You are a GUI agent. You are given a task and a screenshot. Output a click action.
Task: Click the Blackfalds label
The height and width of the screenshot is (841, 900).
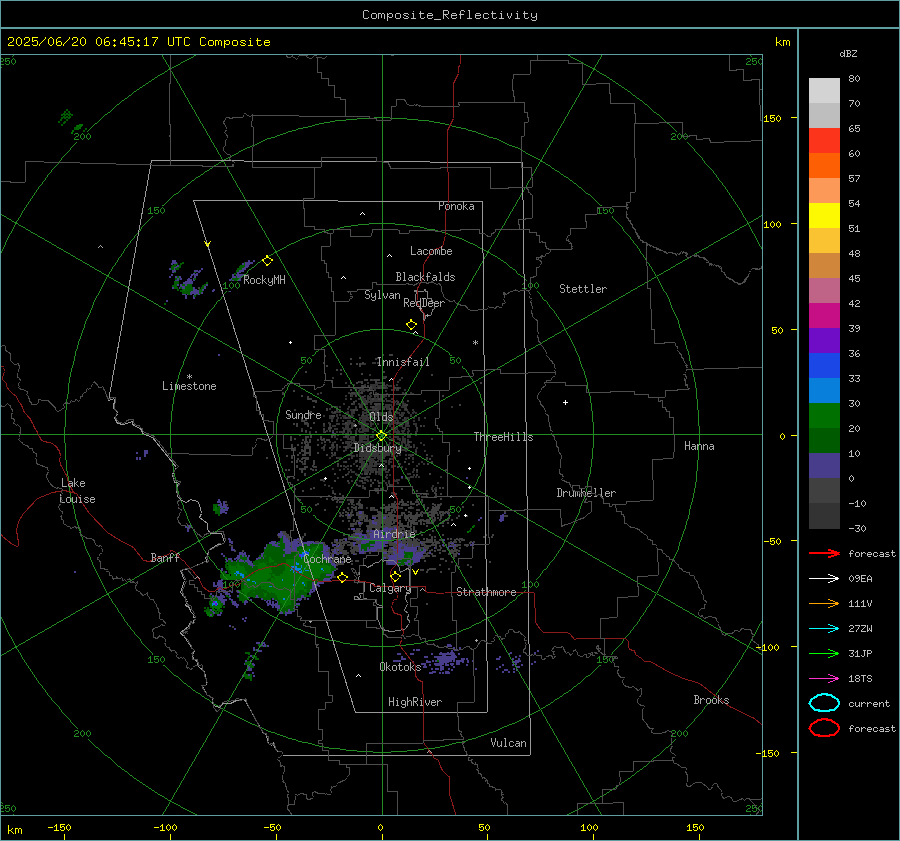(x=425, y=277)
